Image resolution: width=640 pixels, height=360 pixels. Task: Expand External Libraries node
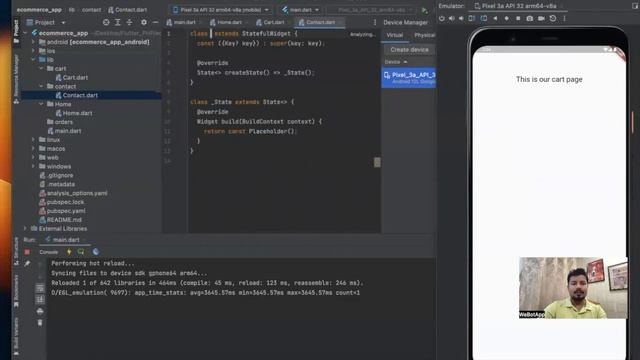point(25,229)
